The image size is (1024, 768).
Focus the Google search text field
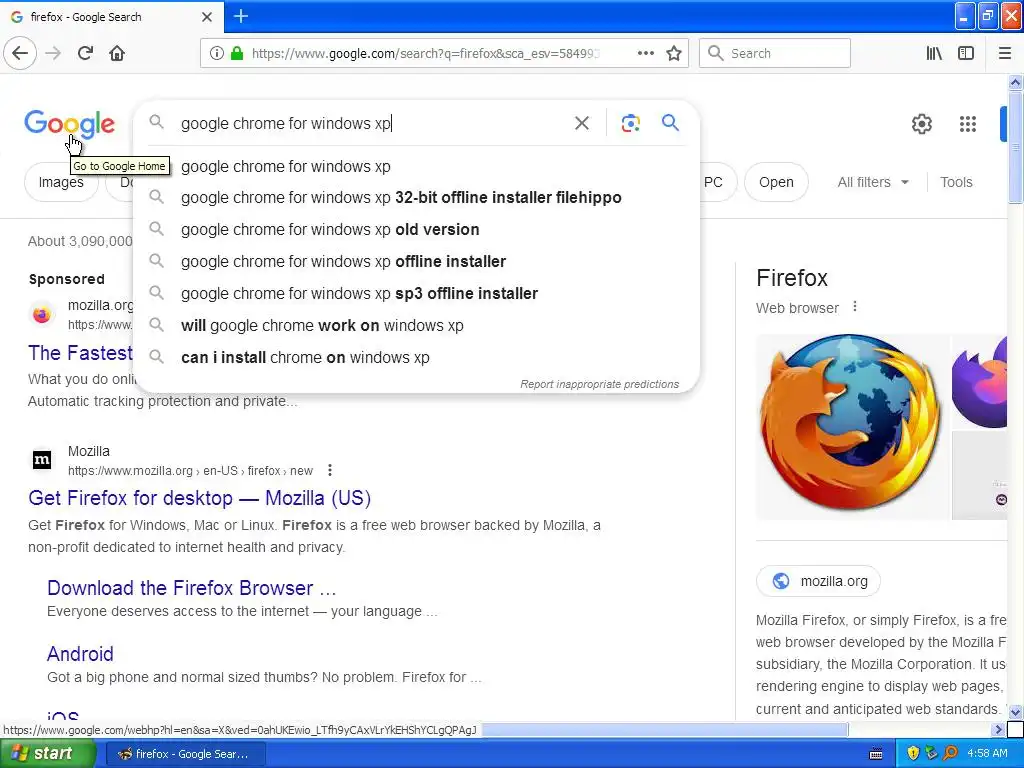click(371, 123)
